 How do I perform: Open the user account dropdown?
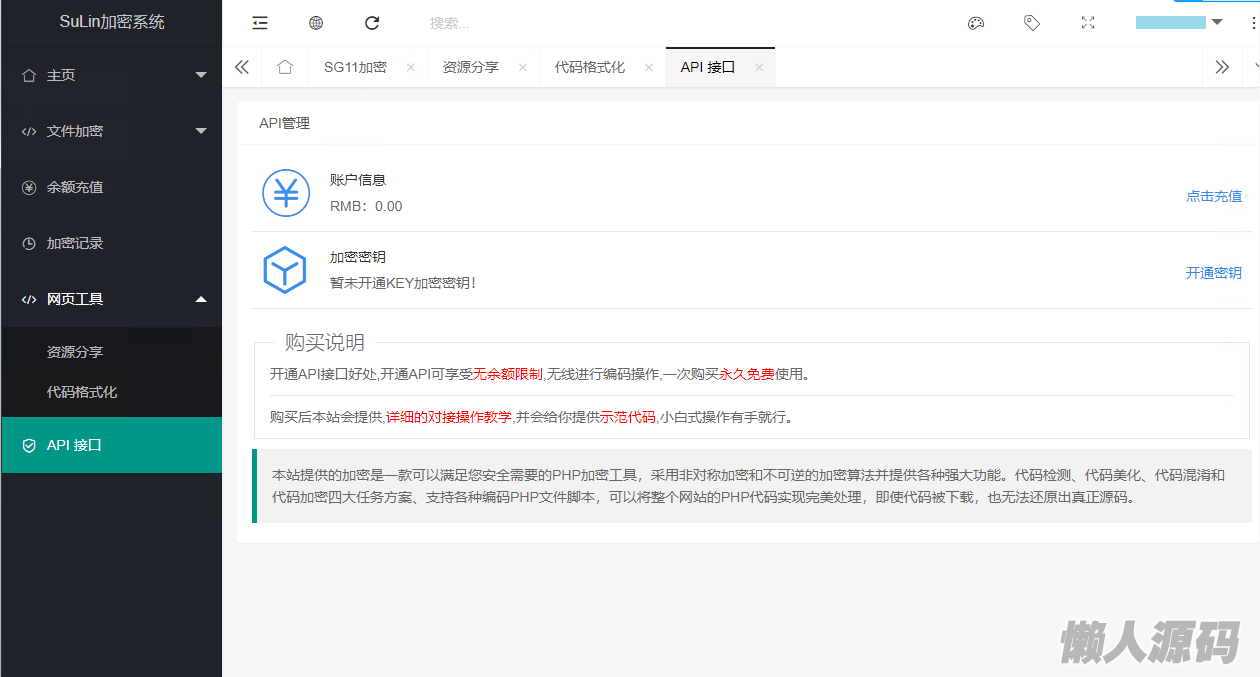[1180, 23]
